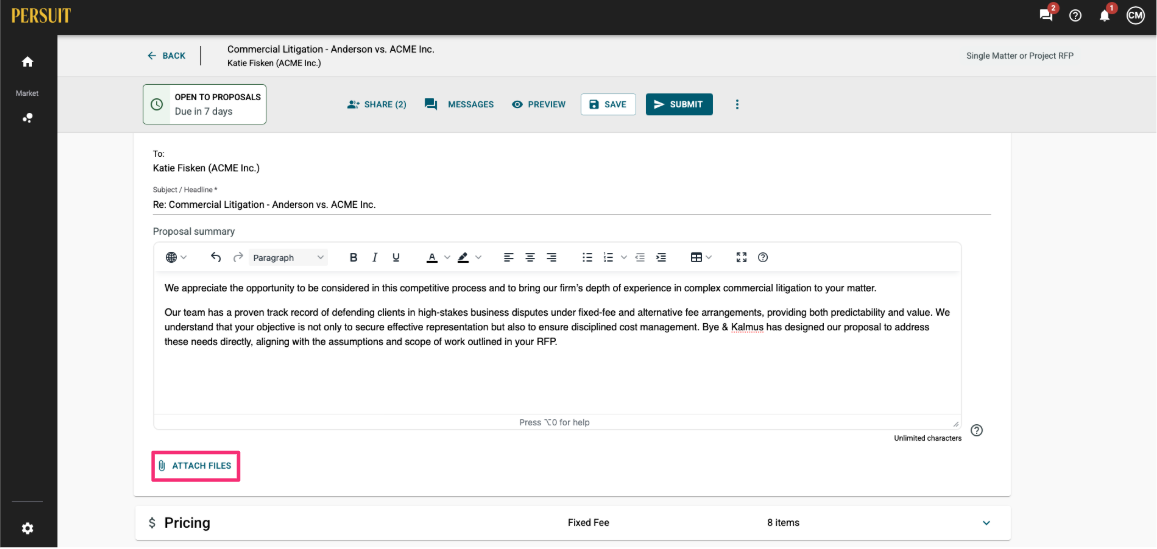Viewport: 1157px width, 549px height.
Task: Open the editor help icon
Action: click(x=763, y=258)
